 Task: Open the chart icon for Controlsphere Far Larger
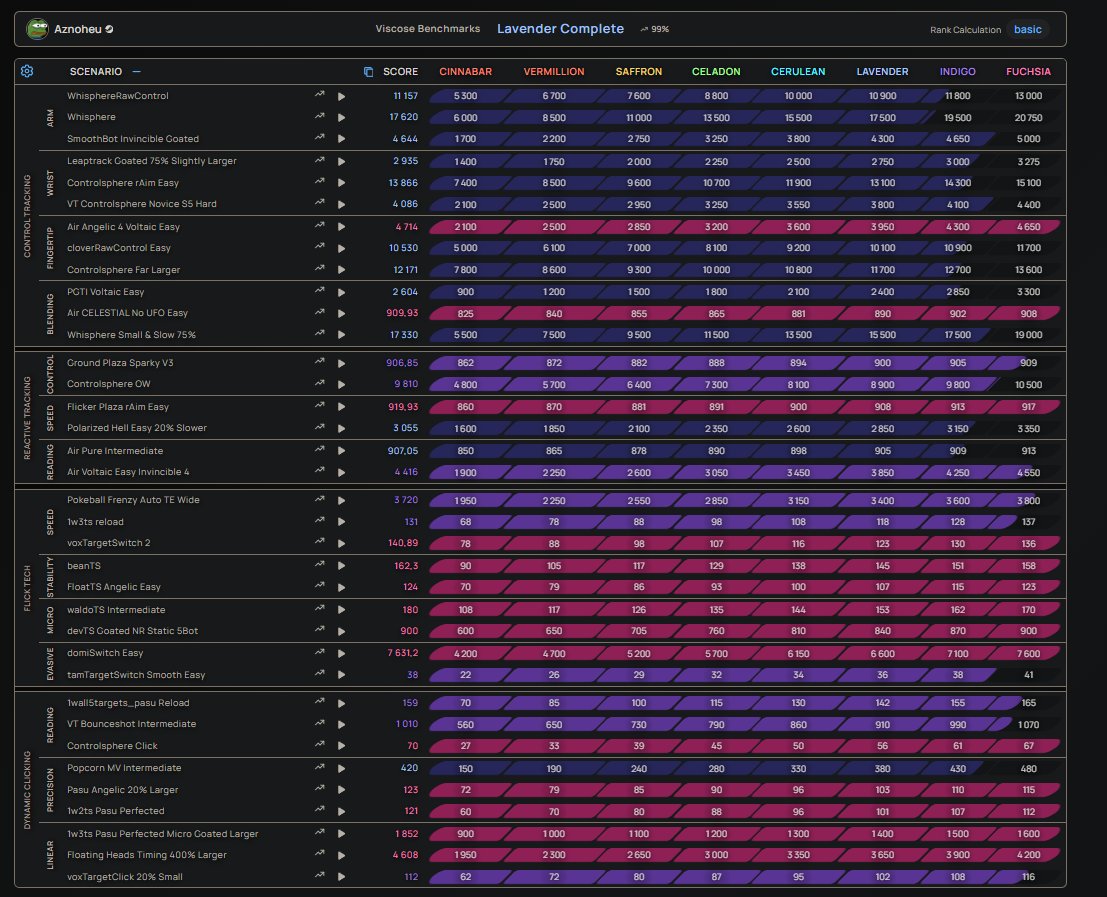pos(320,269)
